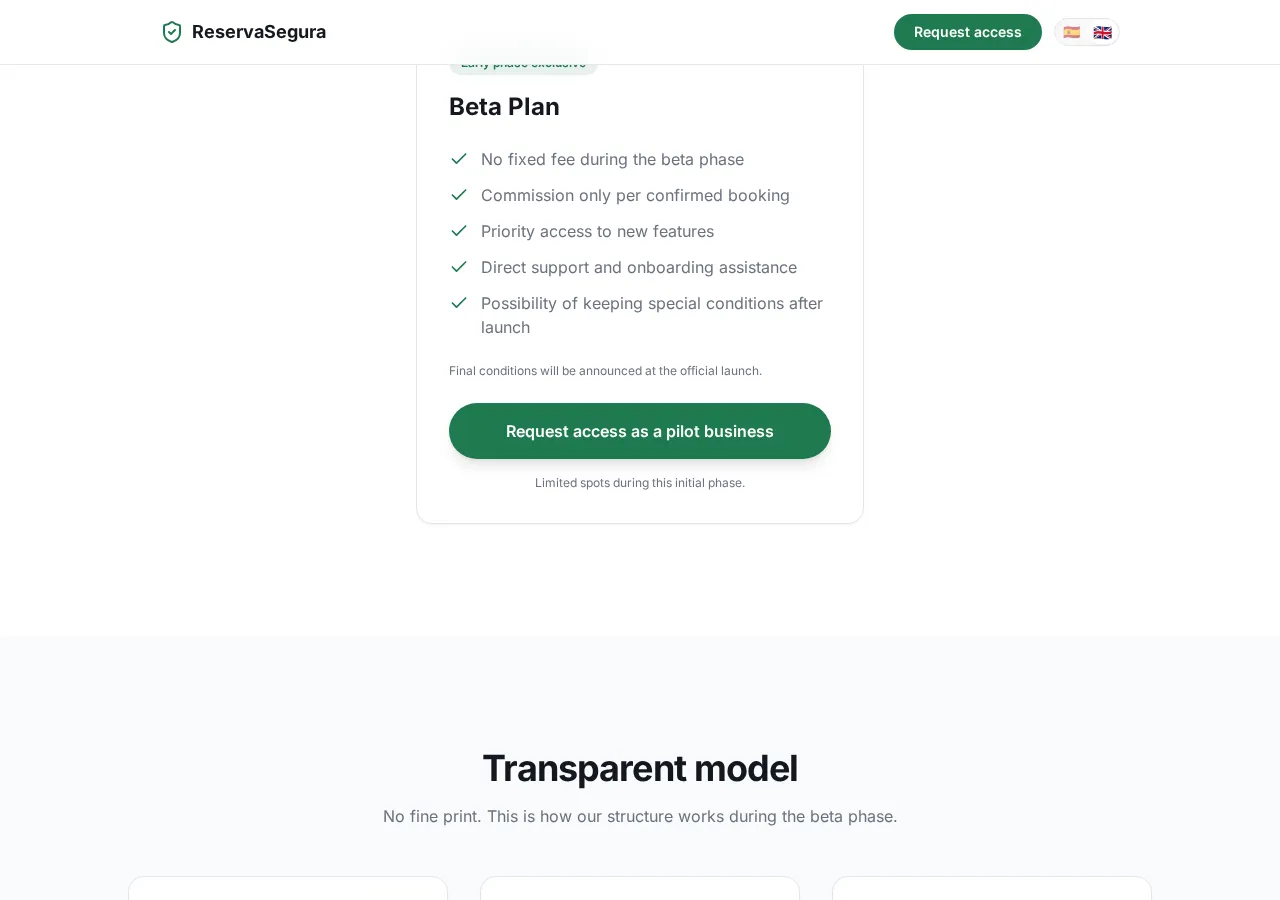Open the 'Early phase exclusive' badge
Screen dimensions: 1280x900
pyautogui.click(x=523, y=62)
